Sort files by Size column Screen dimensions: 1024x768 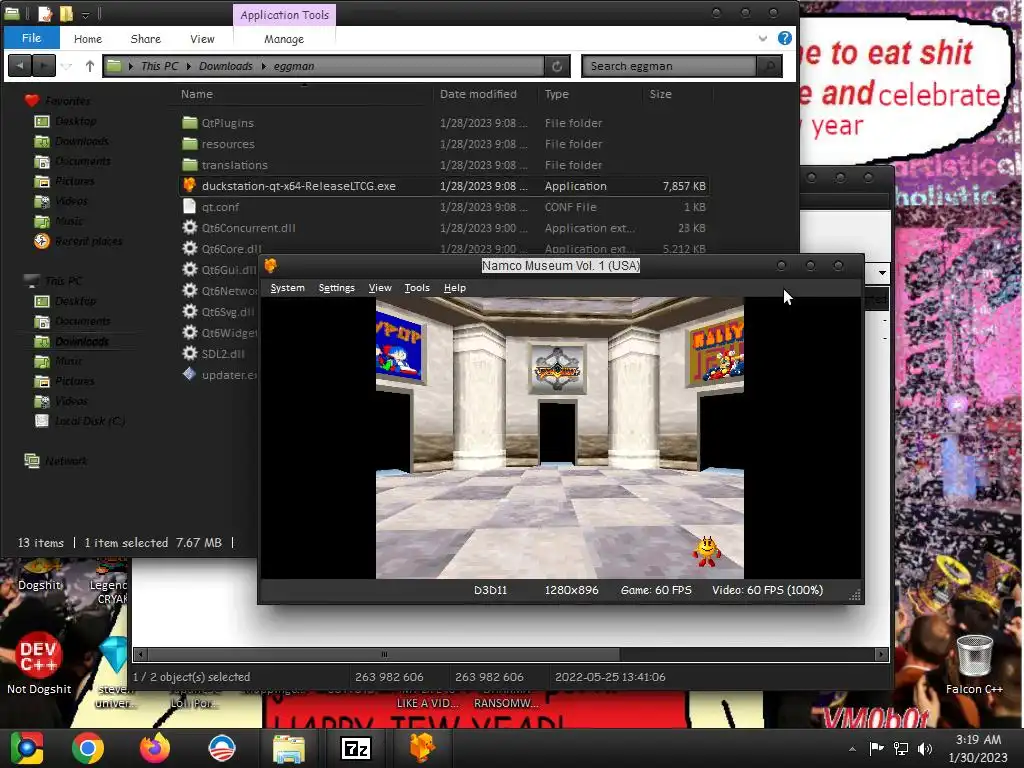coord(660,94)
